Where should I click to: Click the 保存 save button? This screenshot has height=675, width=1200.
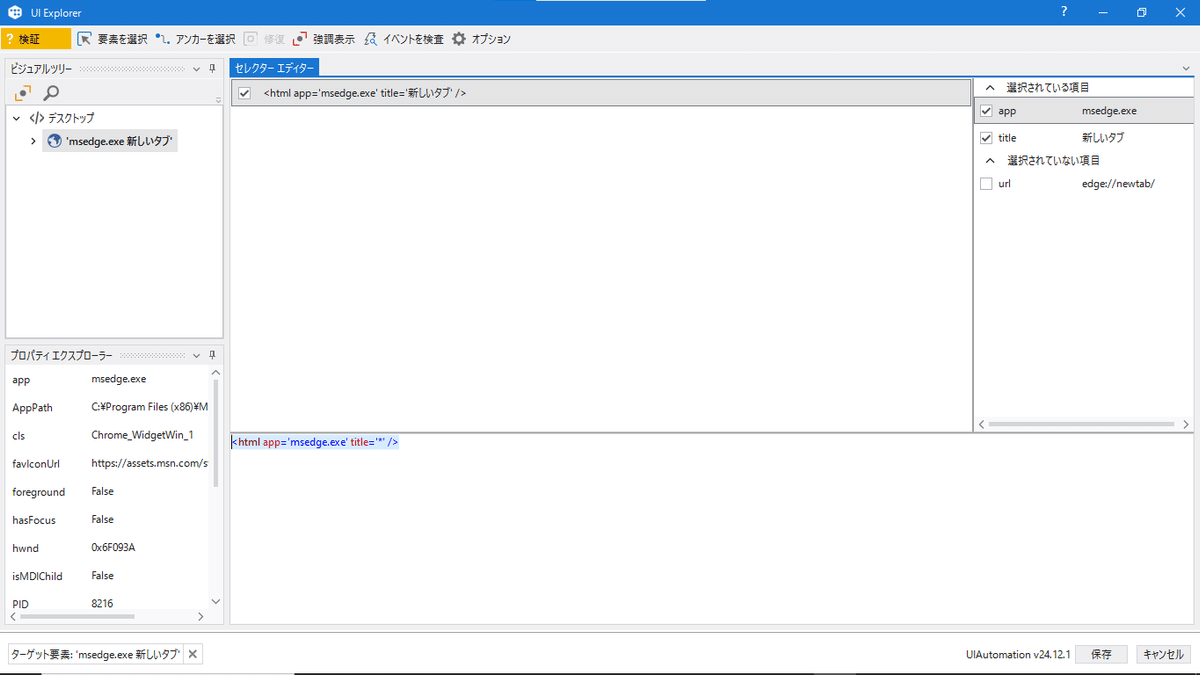[x=1101, y=654]
